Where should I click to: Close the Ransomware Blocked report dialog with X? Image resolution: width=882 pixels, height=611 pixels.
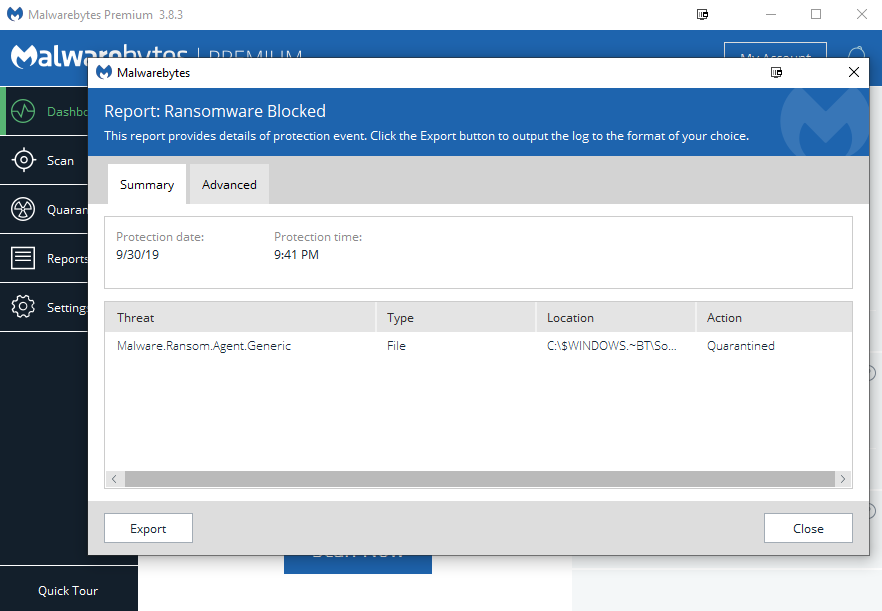pyautogui.click(x=853, y=72)
